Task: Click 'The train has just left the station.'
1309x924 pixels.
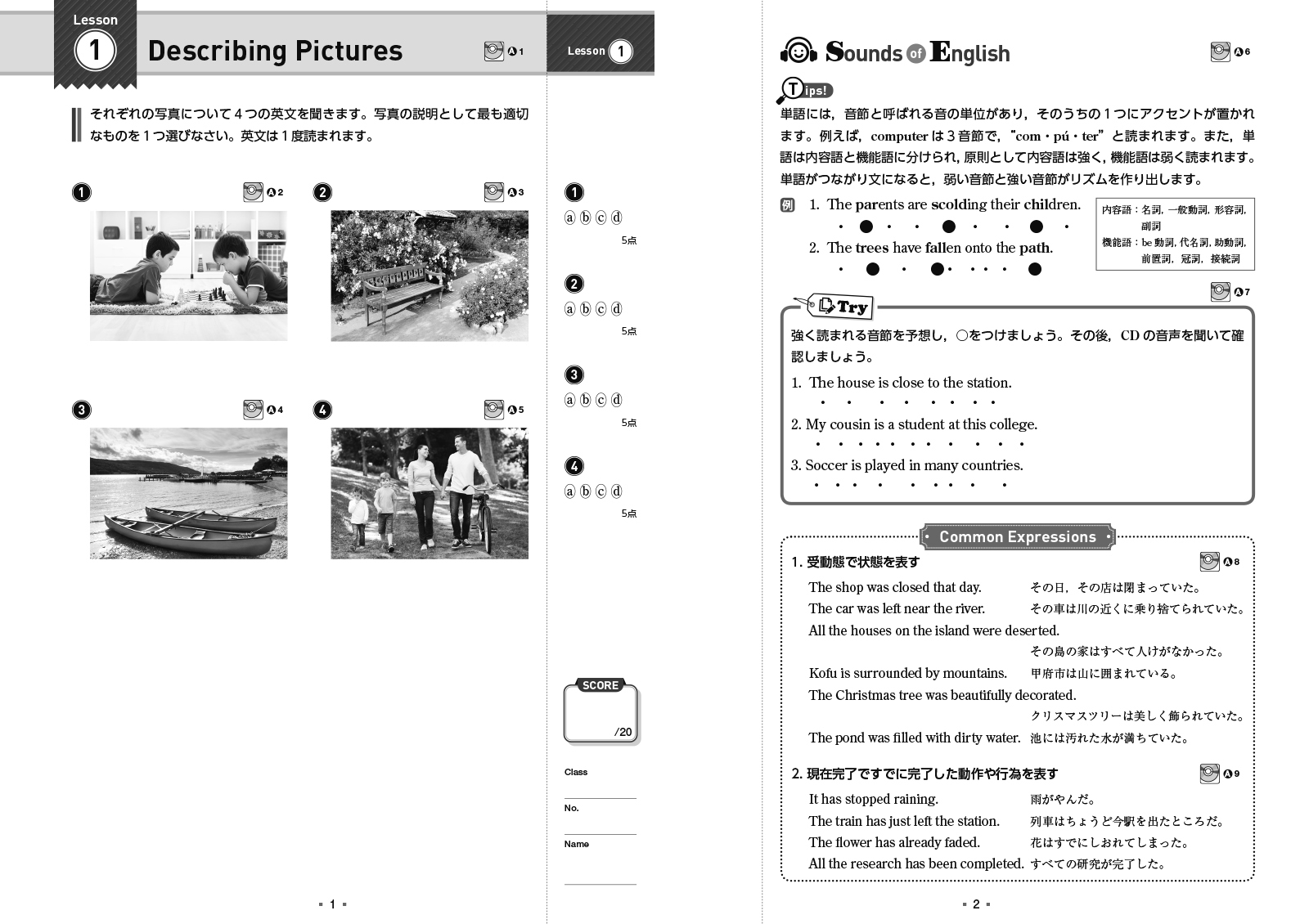Action: 904,821
